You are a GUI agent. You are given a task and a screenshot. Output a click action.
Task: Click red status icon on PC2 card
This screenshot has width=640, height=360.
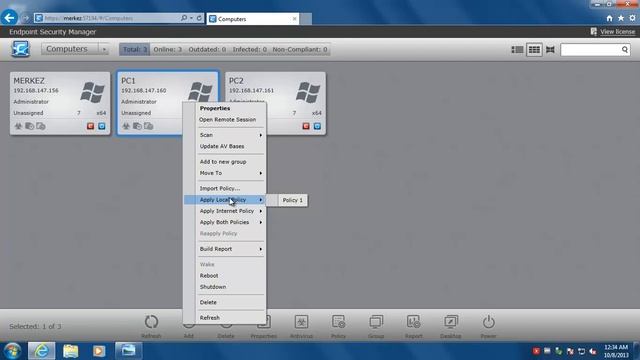pos(306,126)
